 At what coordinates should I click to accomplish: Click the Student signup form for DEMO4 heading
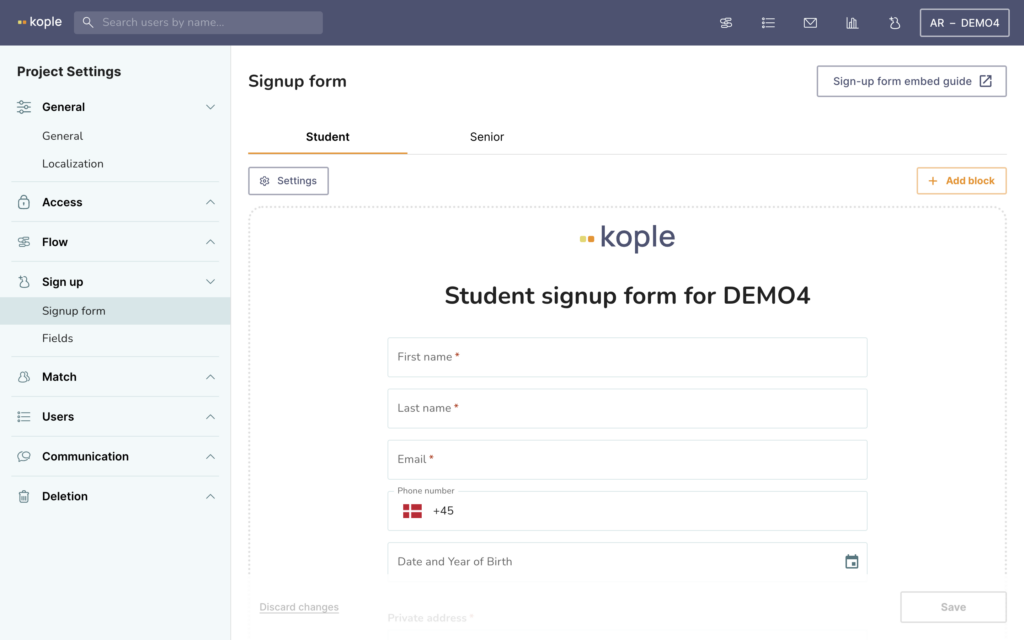627,296
